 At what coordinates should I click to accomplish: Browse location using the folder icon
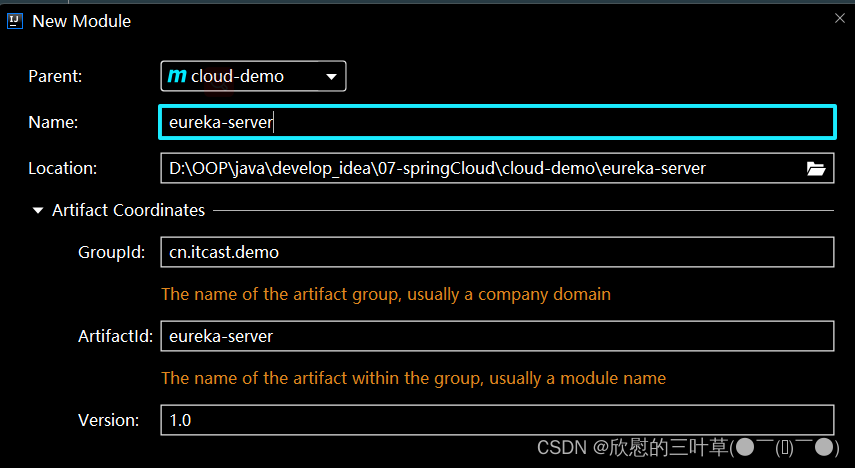[816, 169]
